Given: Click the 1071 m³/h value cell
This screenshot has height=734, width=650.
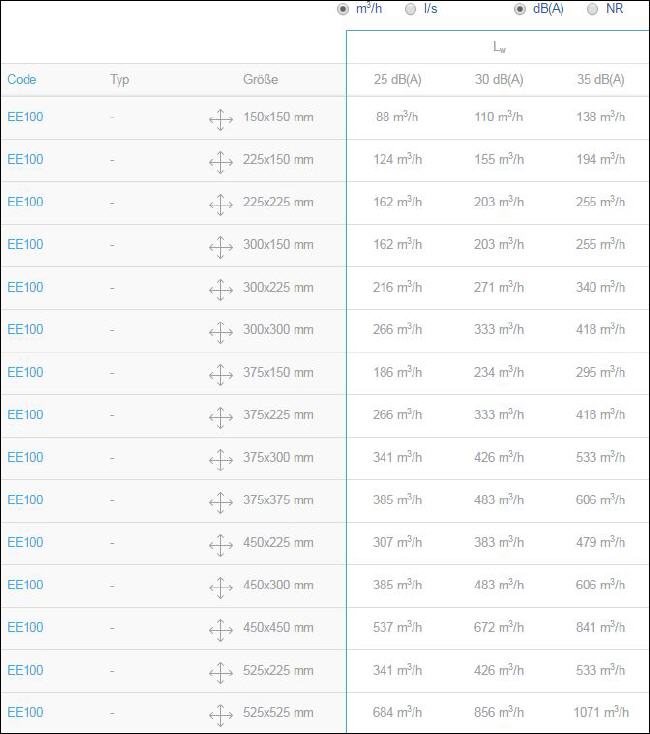Looking at the screenshot, I should coord(601,712).
